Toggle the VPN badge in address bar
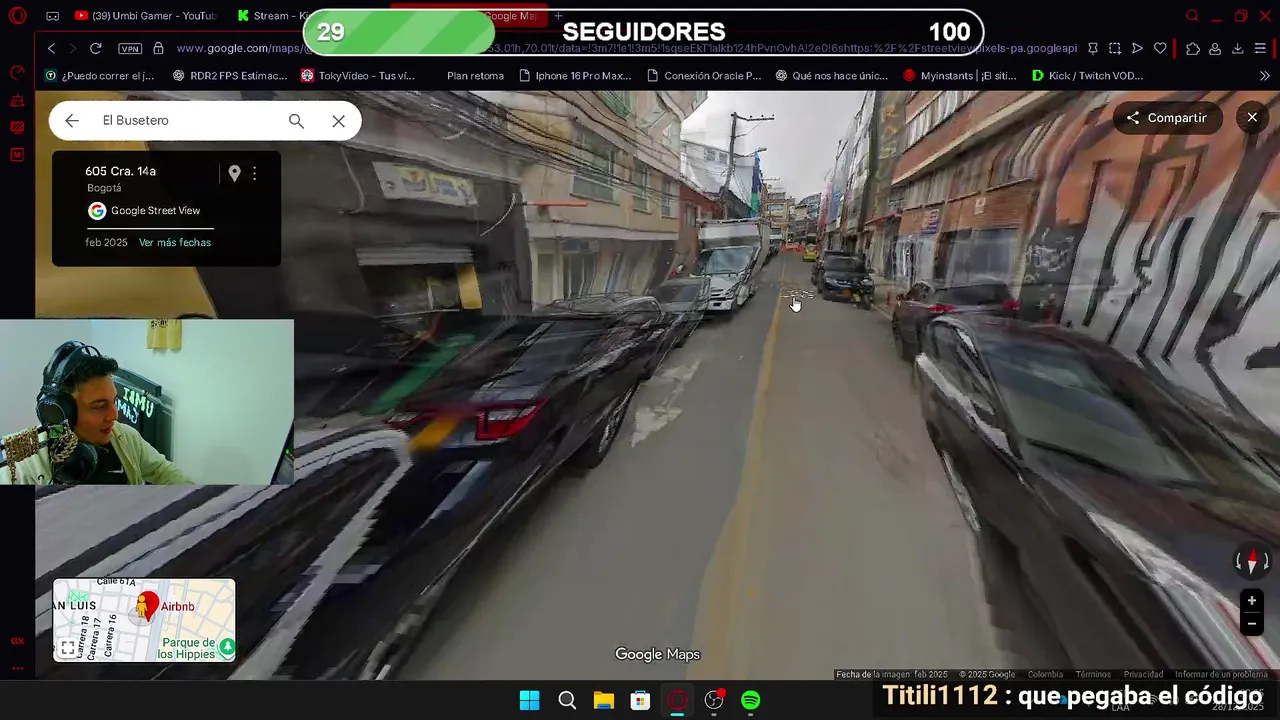The image size is (1280, 720). tap(130, 48)
